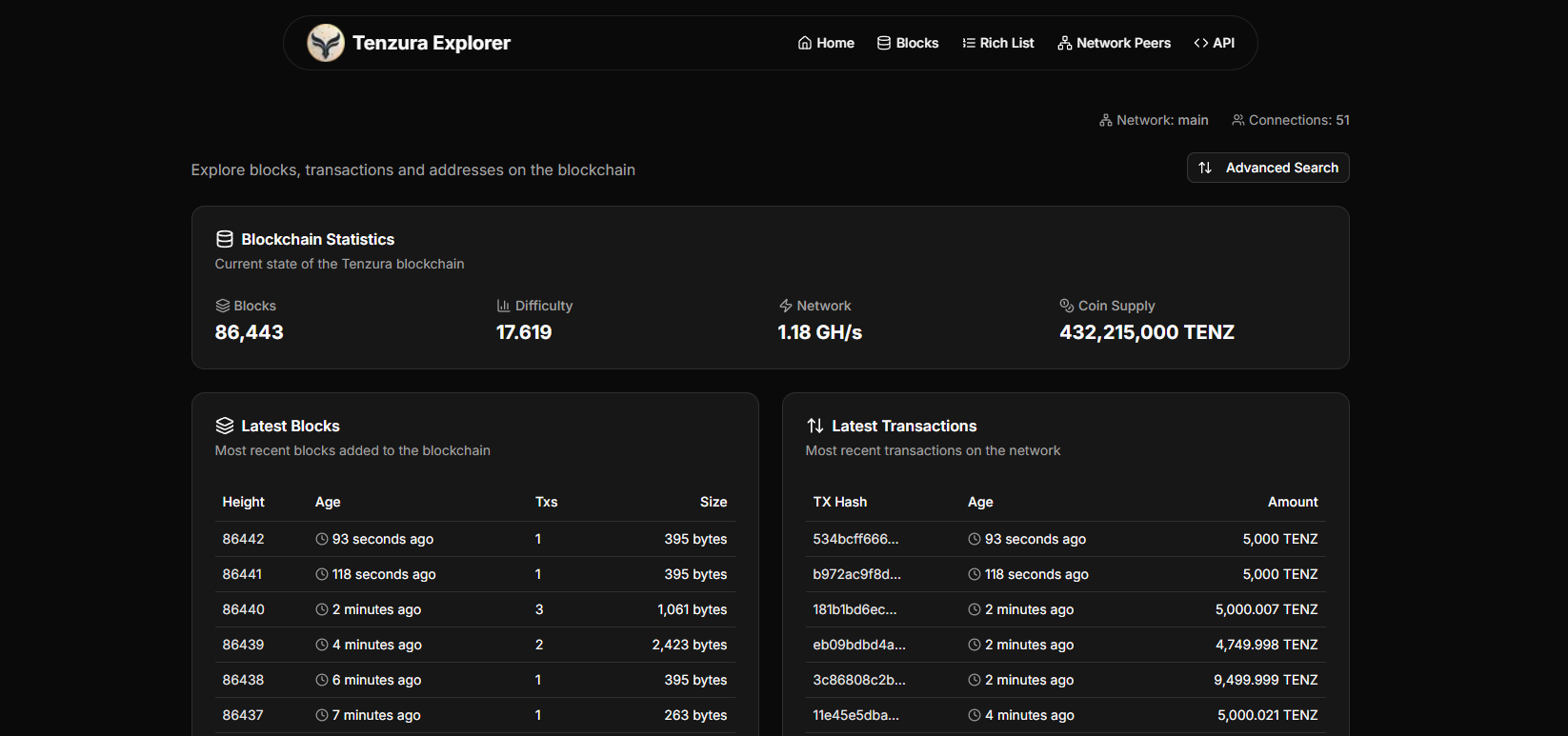Image resolution: width=1568 pixels, height=736 pixels.
Task: Click the Amount column header
Action: (1293, 502)
